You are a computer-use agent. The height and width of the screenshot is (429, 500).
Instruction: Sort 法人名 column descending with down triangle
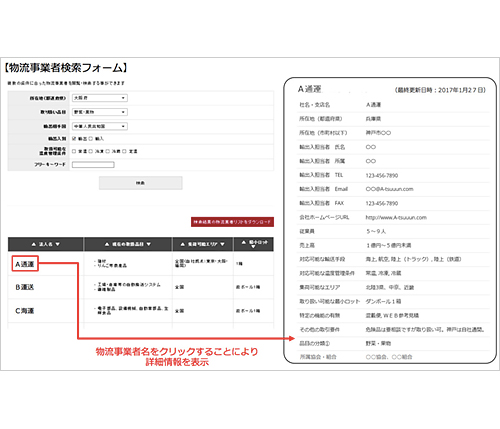click(58, 244)
